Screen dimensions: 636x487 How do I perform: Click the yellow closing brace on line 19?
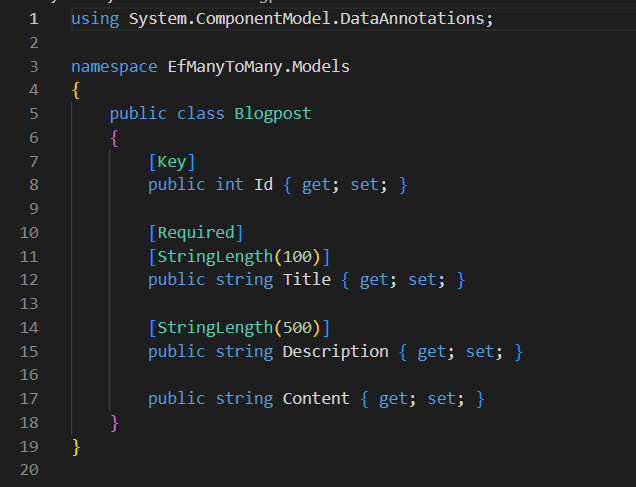click(76, 447)
